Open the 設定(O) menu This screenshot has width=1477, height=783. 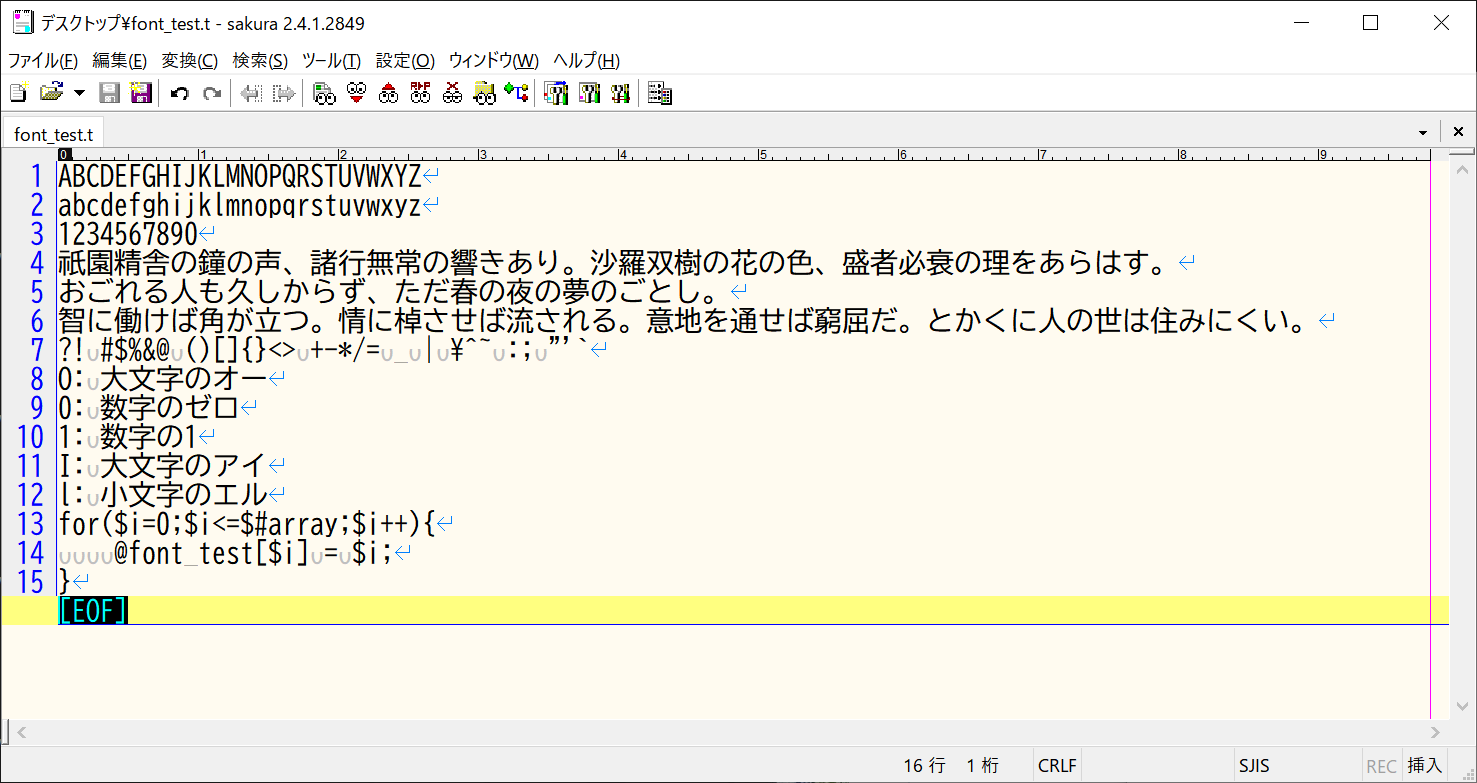click(405, 60)
